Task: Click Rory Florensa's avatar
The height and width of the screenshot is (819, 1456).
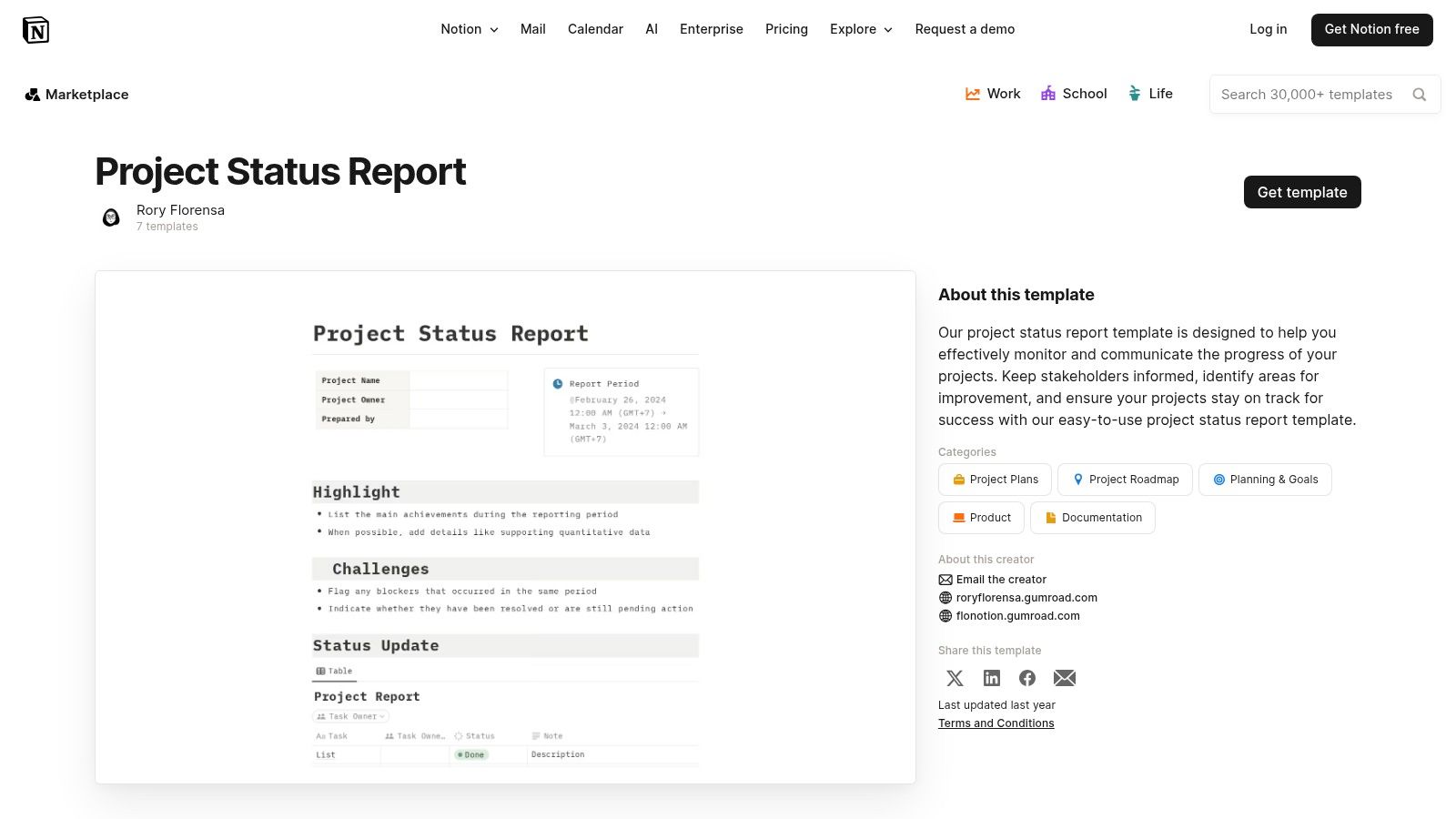Action: click(111, 217)
